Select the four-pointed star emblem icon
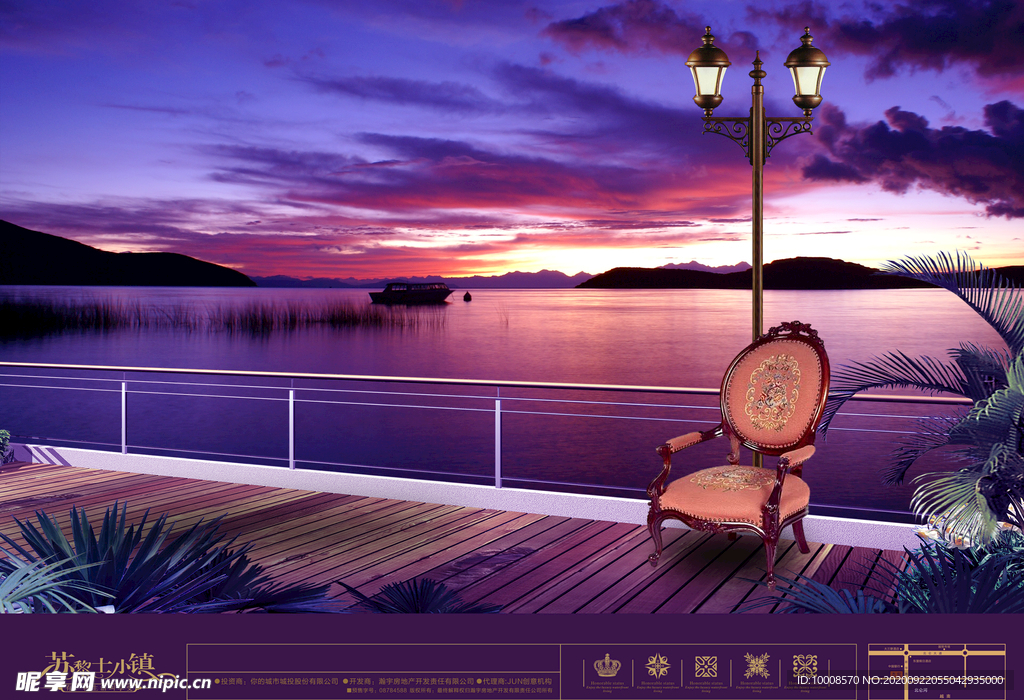The height and width of the screenshot is (700, 1024). tap(657, 666)
